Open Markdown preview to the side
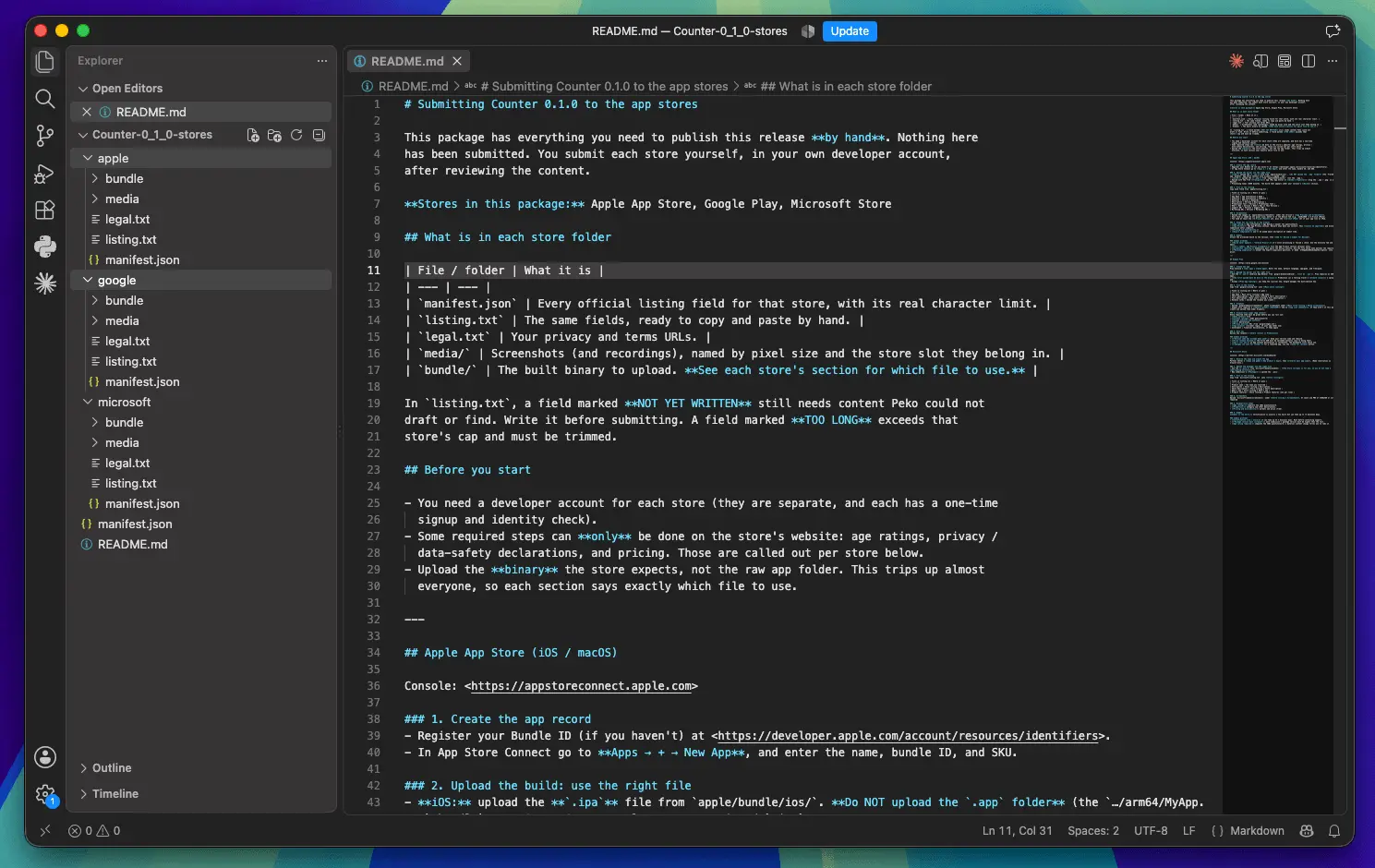The image size is (1375, 868). (x=1260, y=61)
